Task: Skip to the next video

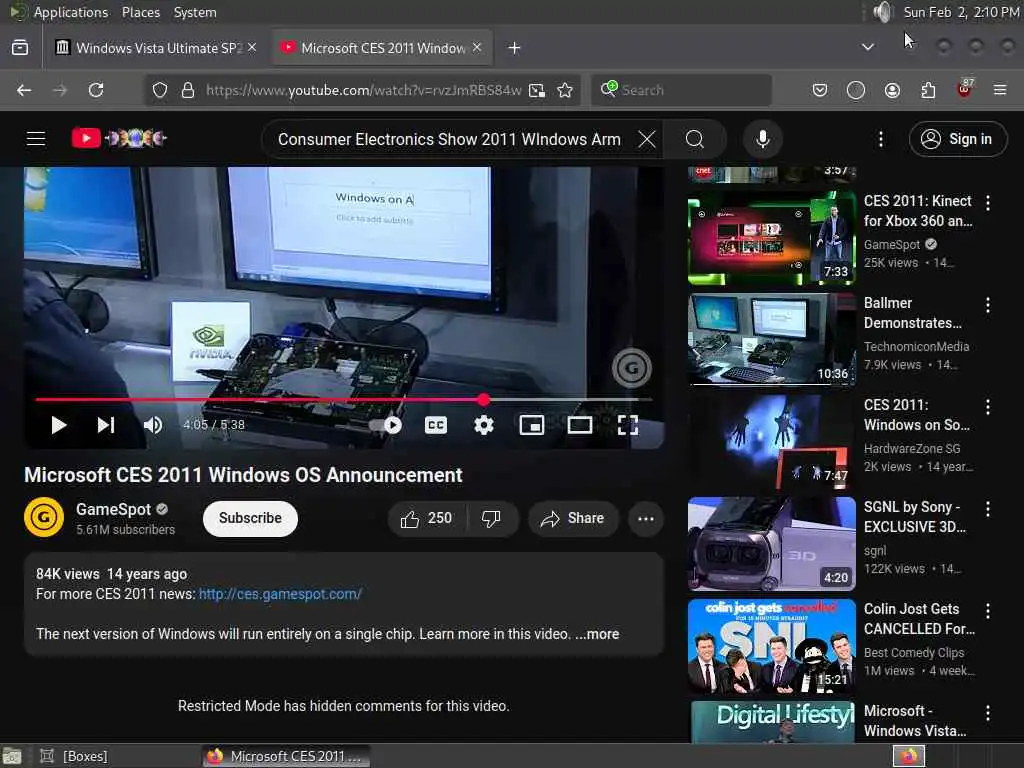Action: (106, 425)
